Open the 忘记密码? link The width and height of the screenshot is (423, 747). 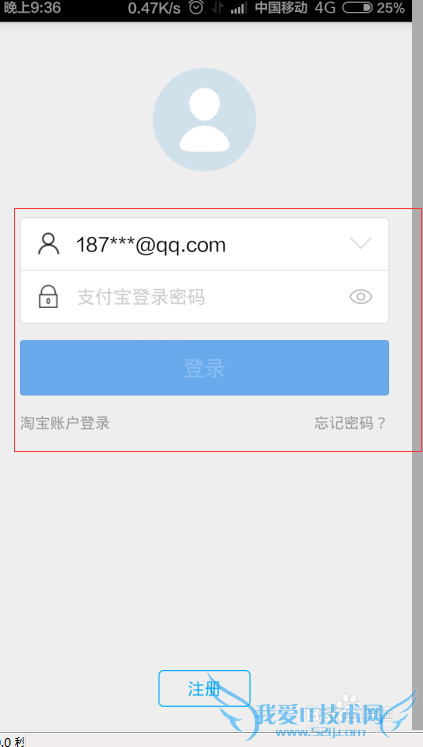350,423
